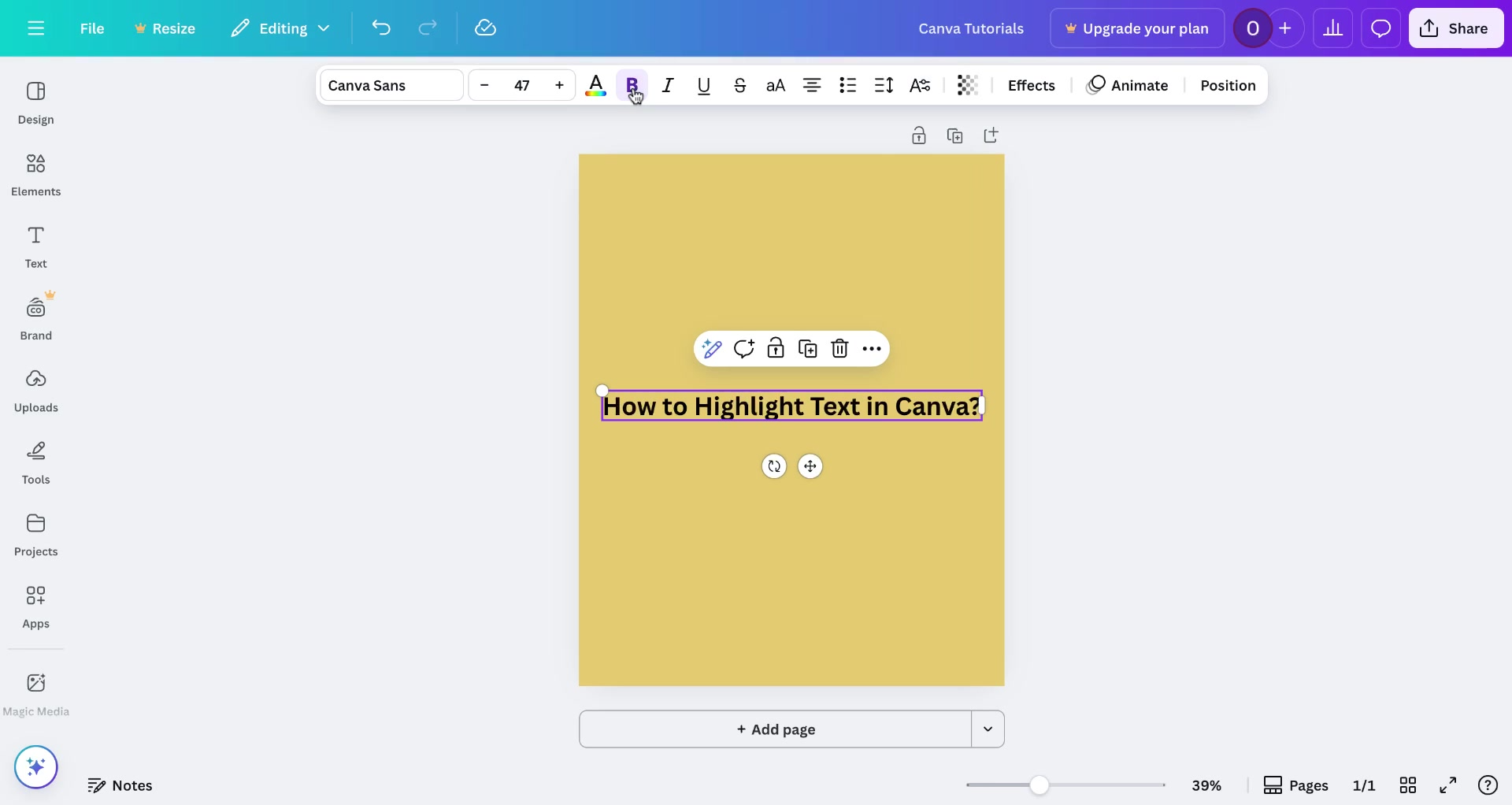Open the Resize menu

click(x=165, y=28)
